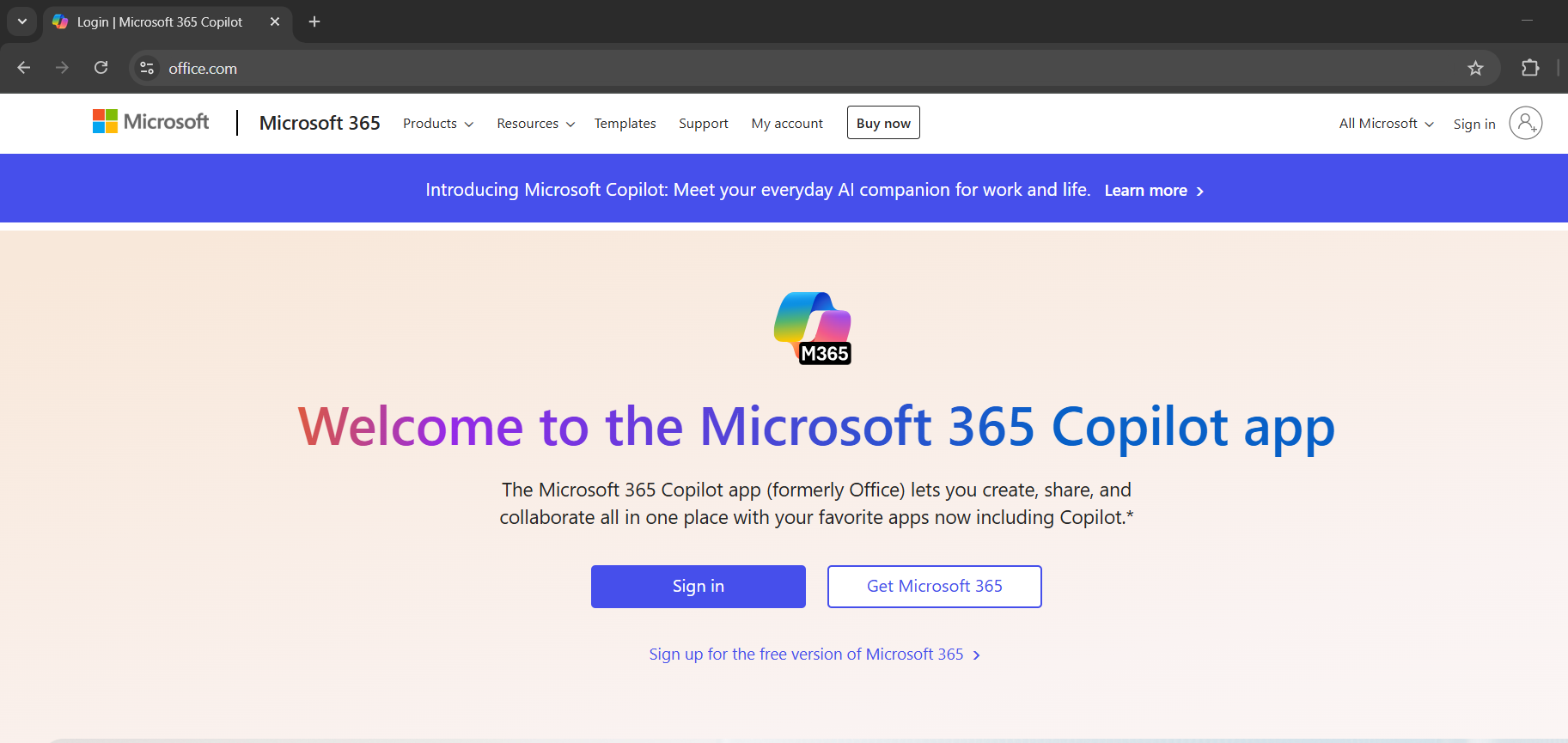
Task: Open the Templates menu item
Action: click(625, 124)
